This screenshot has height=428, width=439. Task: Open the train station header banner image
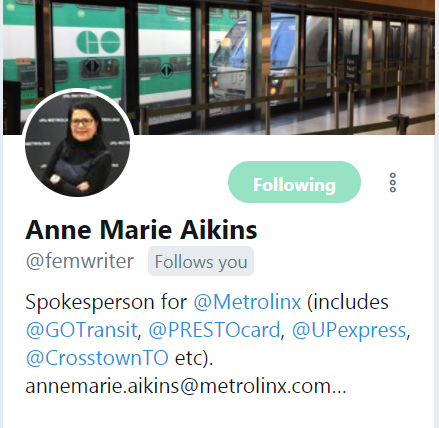click(x=219, y=67)
